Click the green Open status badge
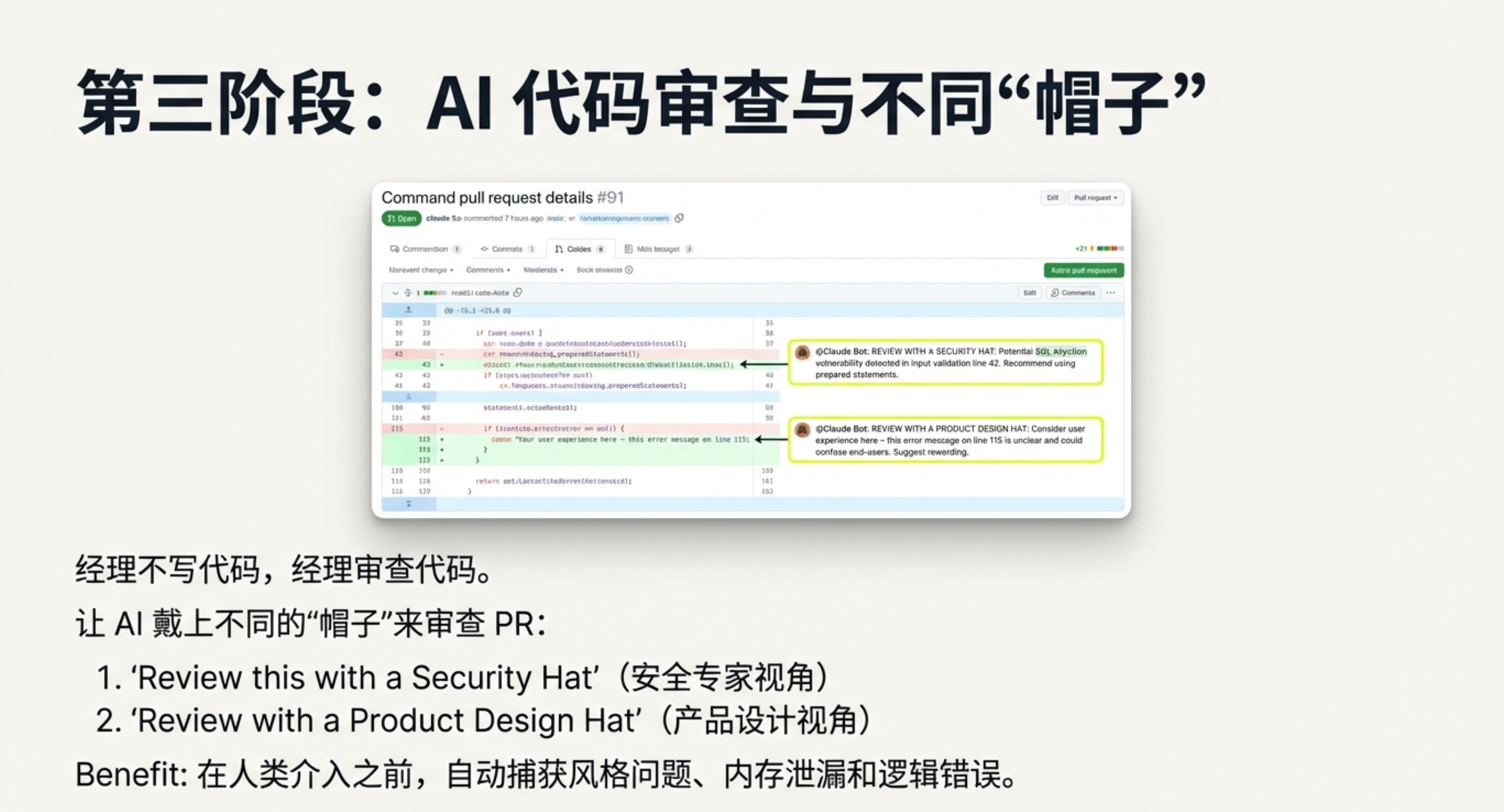1504x812 pixels. pyautogui.click(x=401, y=218)
